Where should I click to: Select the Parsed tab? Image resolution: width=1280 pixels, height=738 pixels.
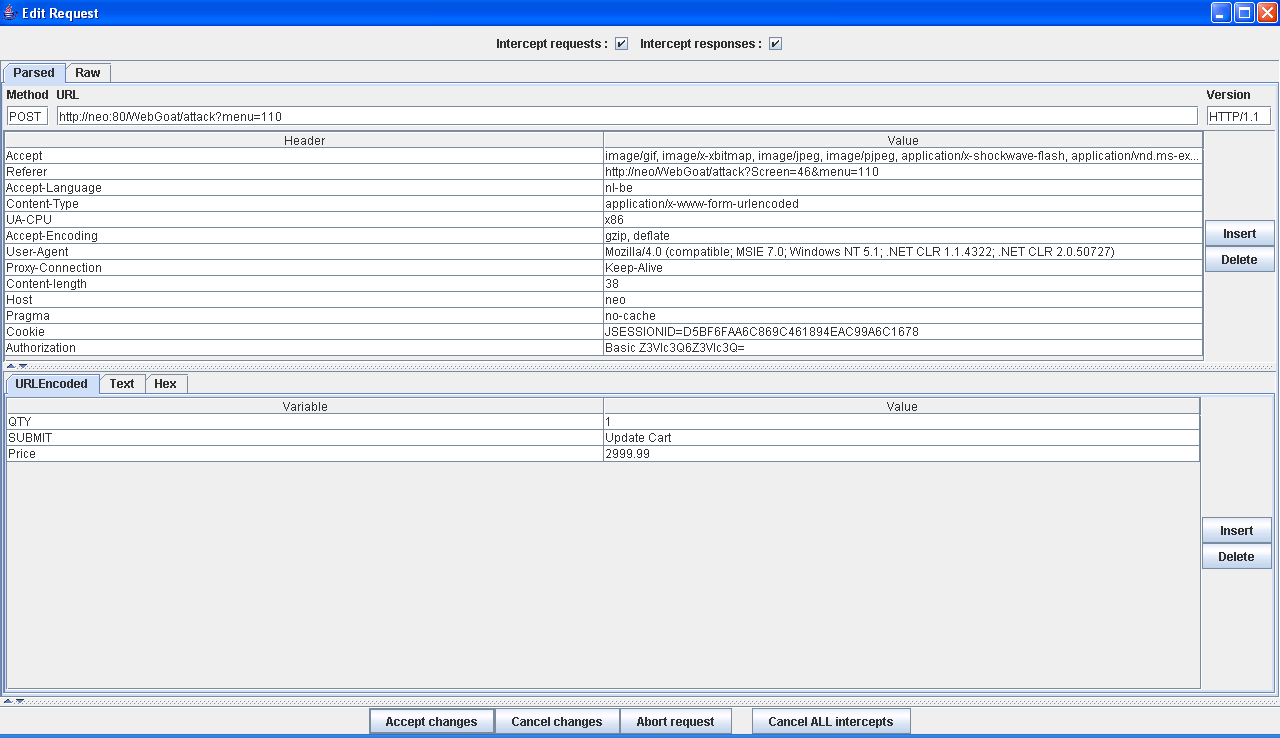34,73
